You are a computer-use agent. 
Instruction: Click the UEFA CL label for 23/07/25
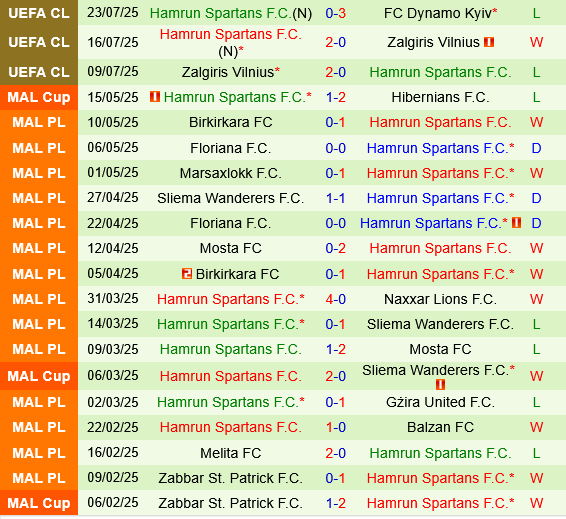click(39, 13)
